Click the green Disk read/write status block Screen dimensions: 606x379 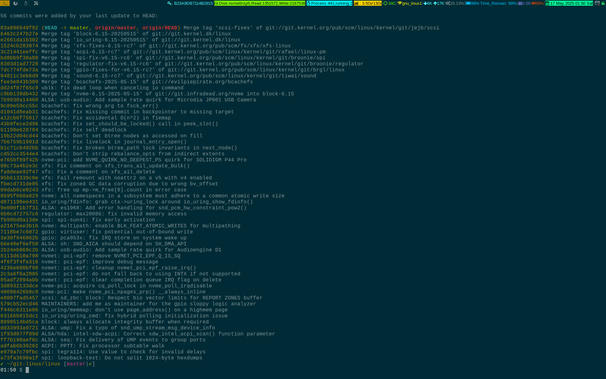[x=260, y=3]
